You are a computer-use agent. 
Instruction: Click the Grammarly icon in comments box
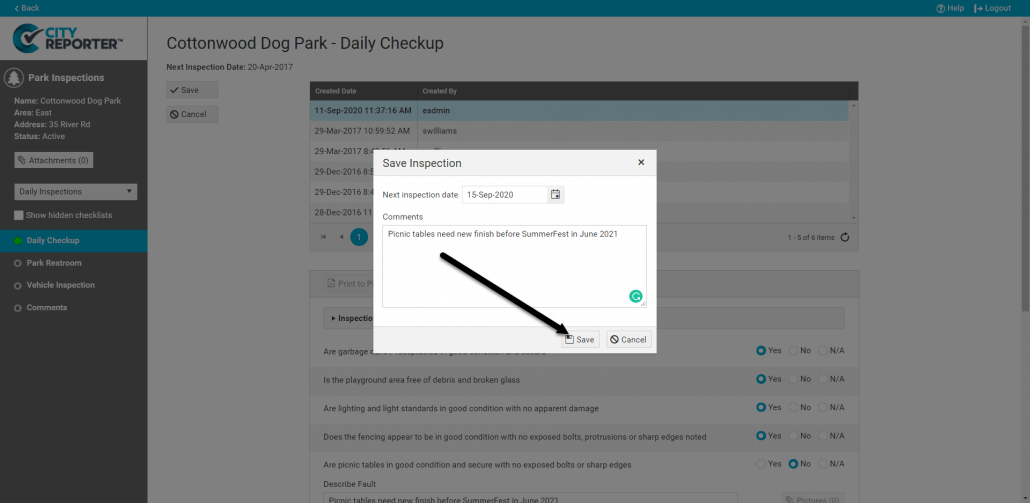(x=635, y=296)
